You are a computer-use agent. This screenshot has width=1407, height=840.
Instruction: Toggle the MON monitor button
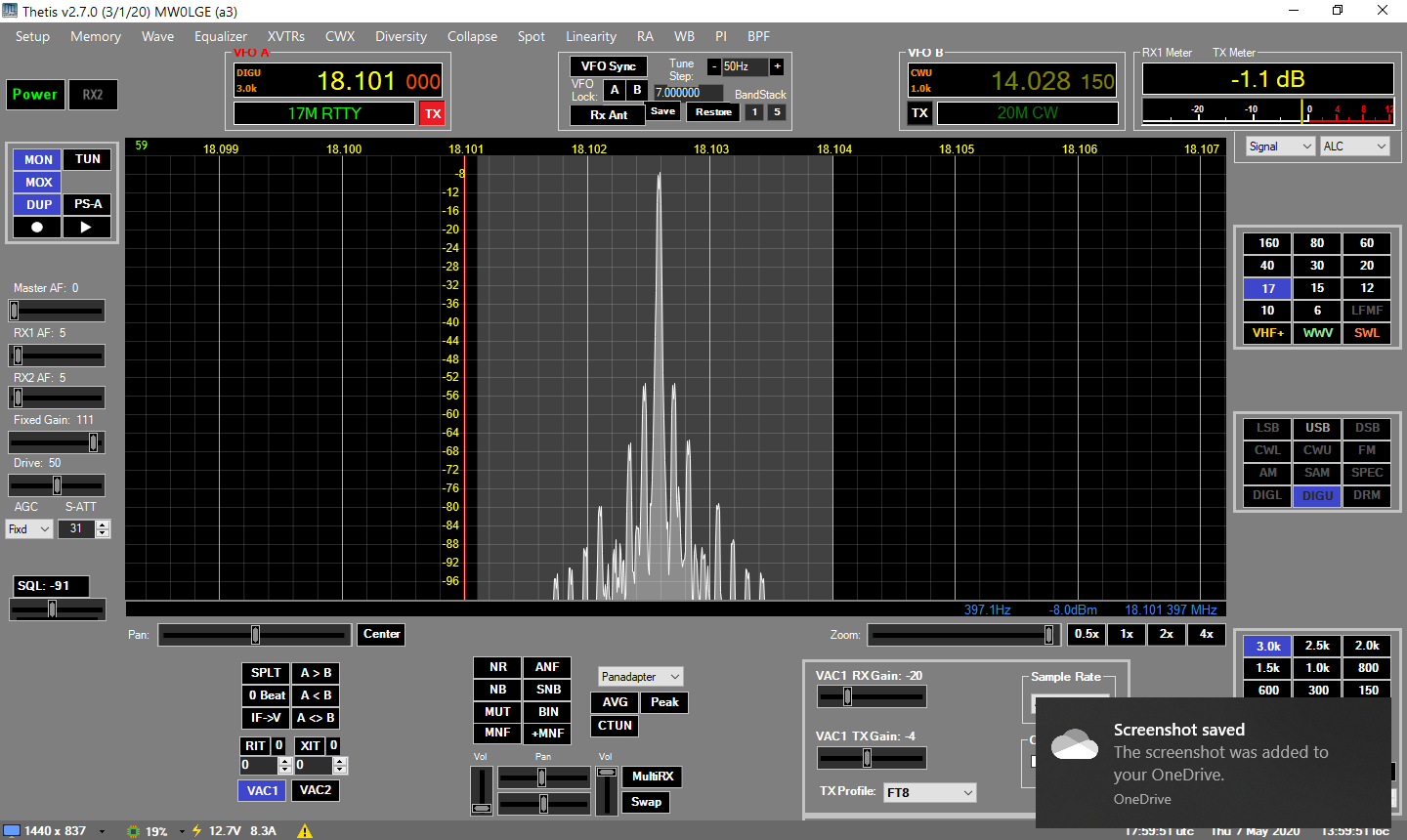tap(38, 159)
